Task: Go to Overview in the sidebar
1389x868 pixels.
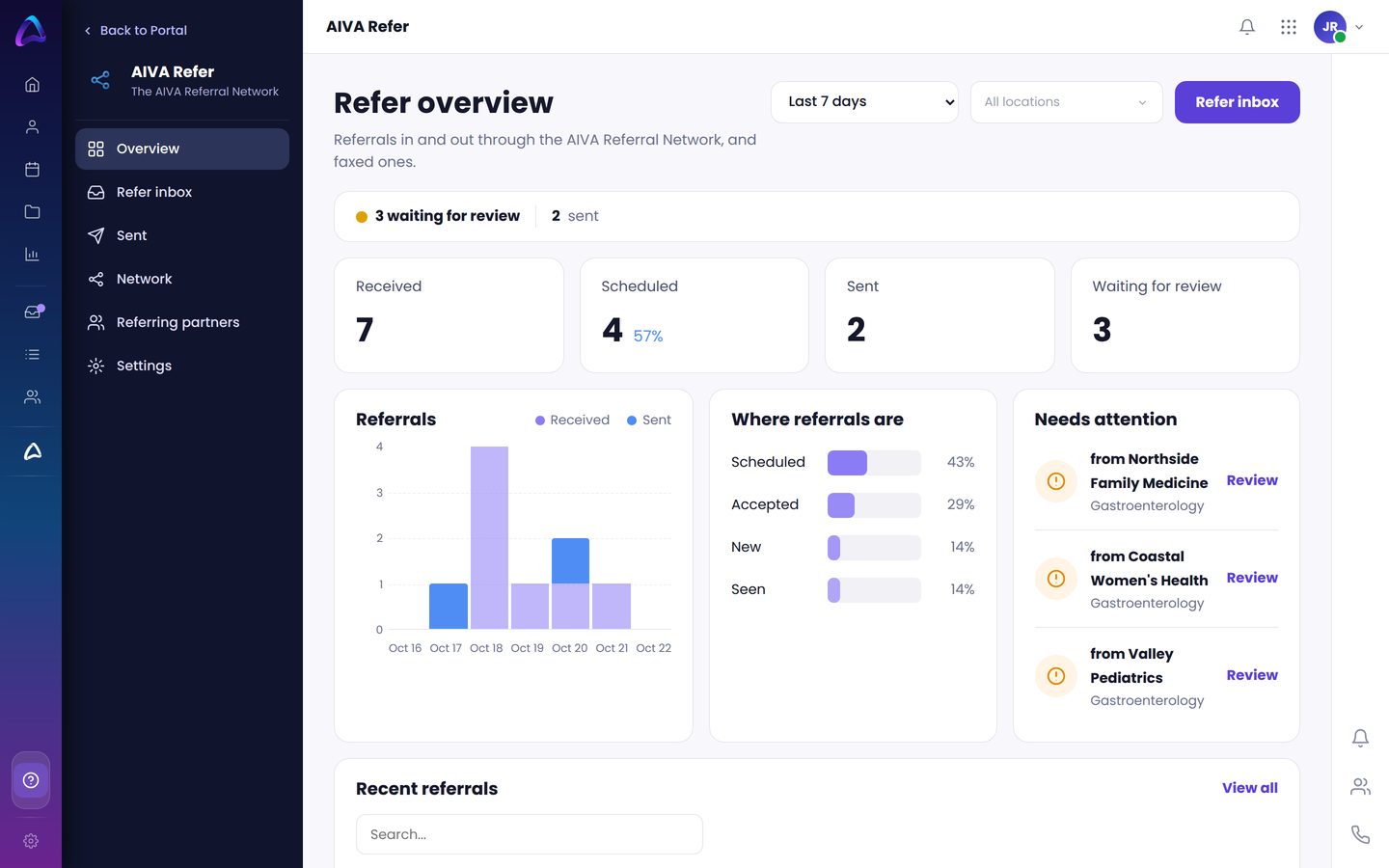Action: 182,149
